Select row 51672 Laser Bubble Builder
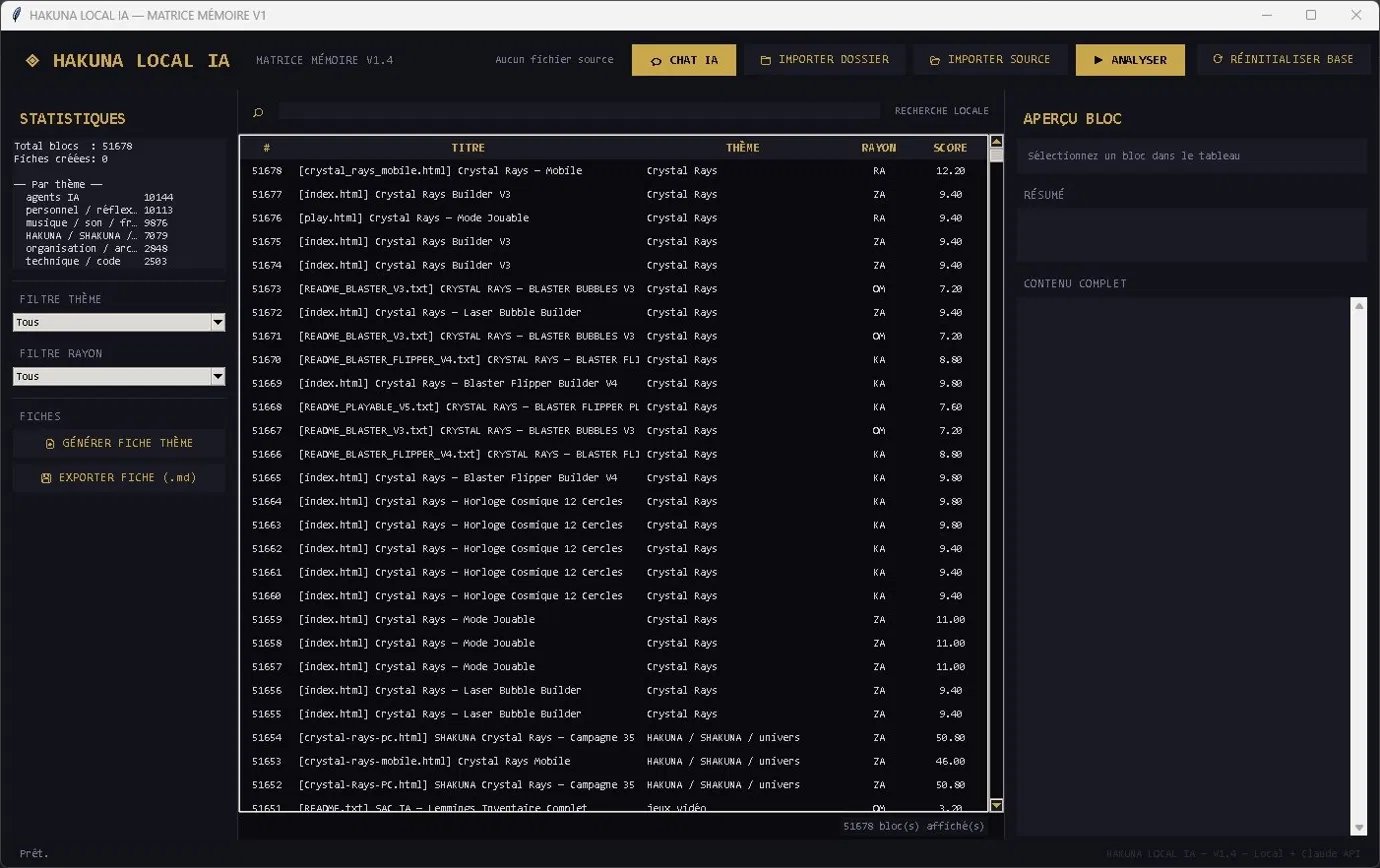The height and width of the screenshot is (868, 1380). pyautogui.click(x=614, y=312)
